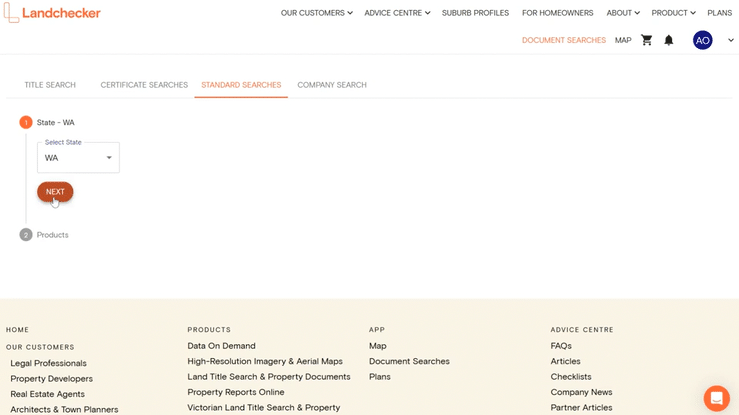Expand the Our Customers menu
This screenshot has height=415, width=739.
click(317, 13)
